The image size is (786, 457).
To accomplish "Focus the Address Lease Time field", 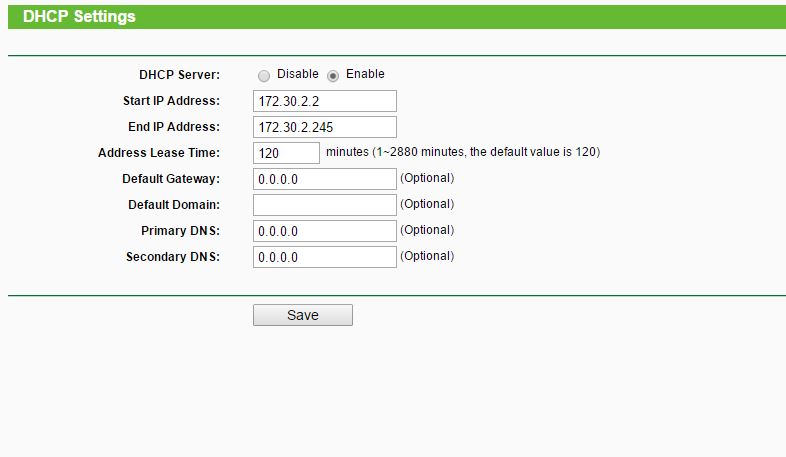I will (x=286, y=153).
